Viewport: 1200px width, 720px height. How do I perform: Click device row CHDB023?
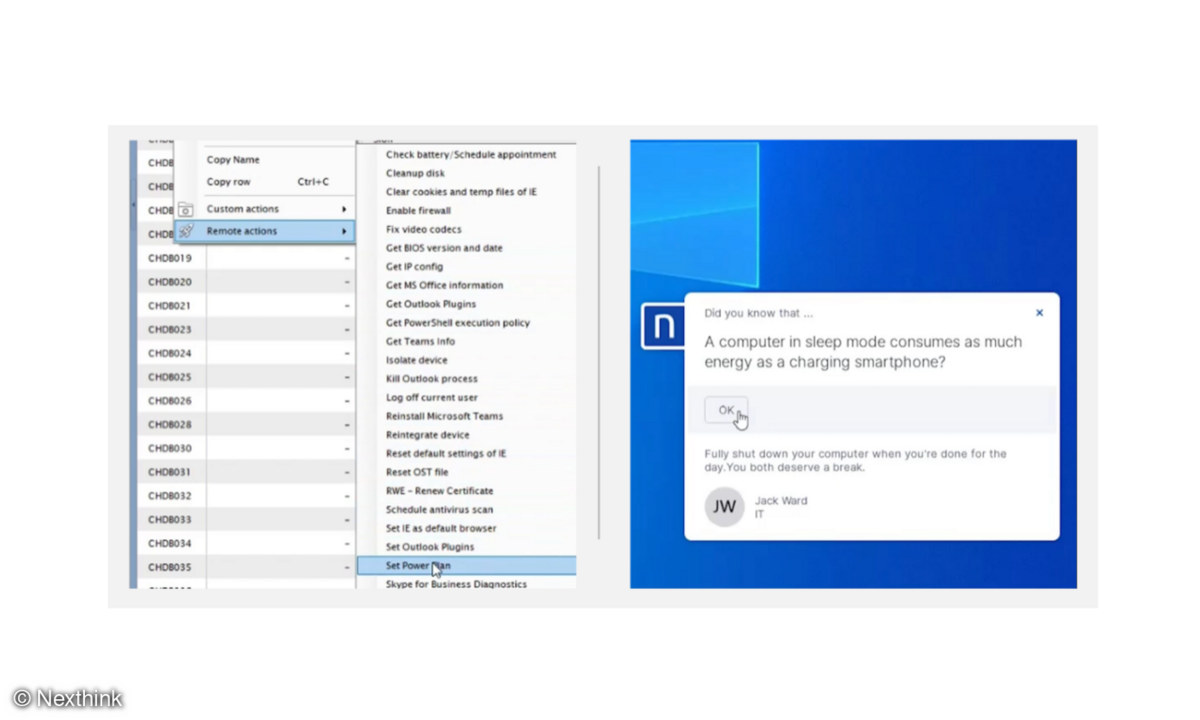click(x=245, y=329)
